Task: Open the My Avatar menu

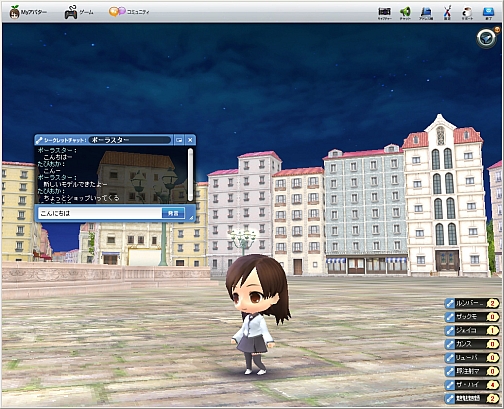Action: (x=28, y=13)
